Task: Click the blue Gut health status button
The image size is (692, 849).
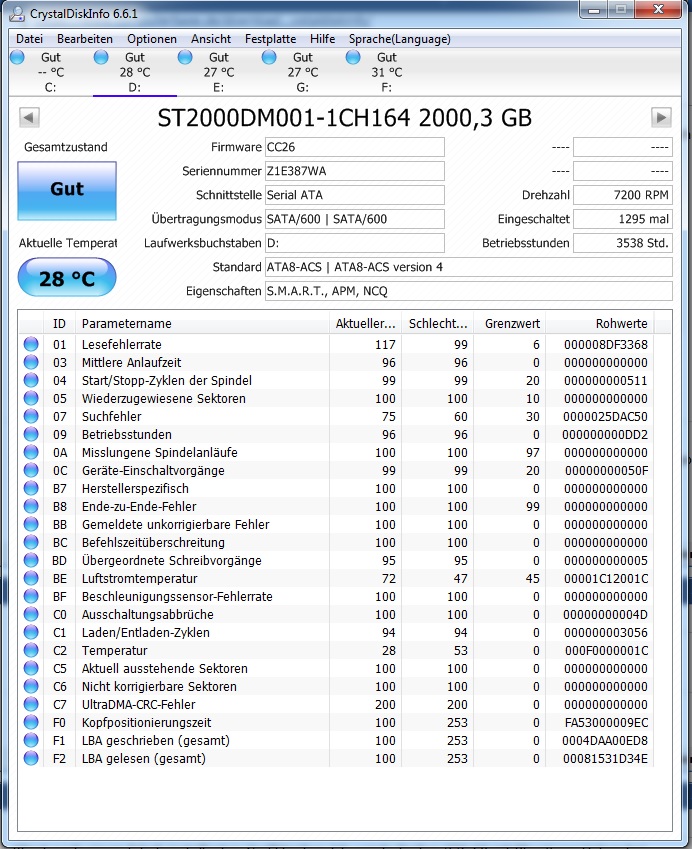Action: coord(67,191)
